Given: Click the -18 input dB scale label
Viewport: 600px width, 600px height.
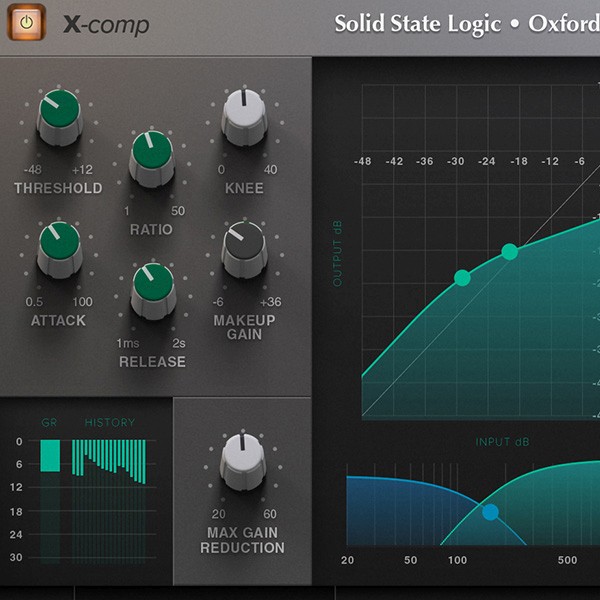Looking at the screenshot, I should point(519,161).
